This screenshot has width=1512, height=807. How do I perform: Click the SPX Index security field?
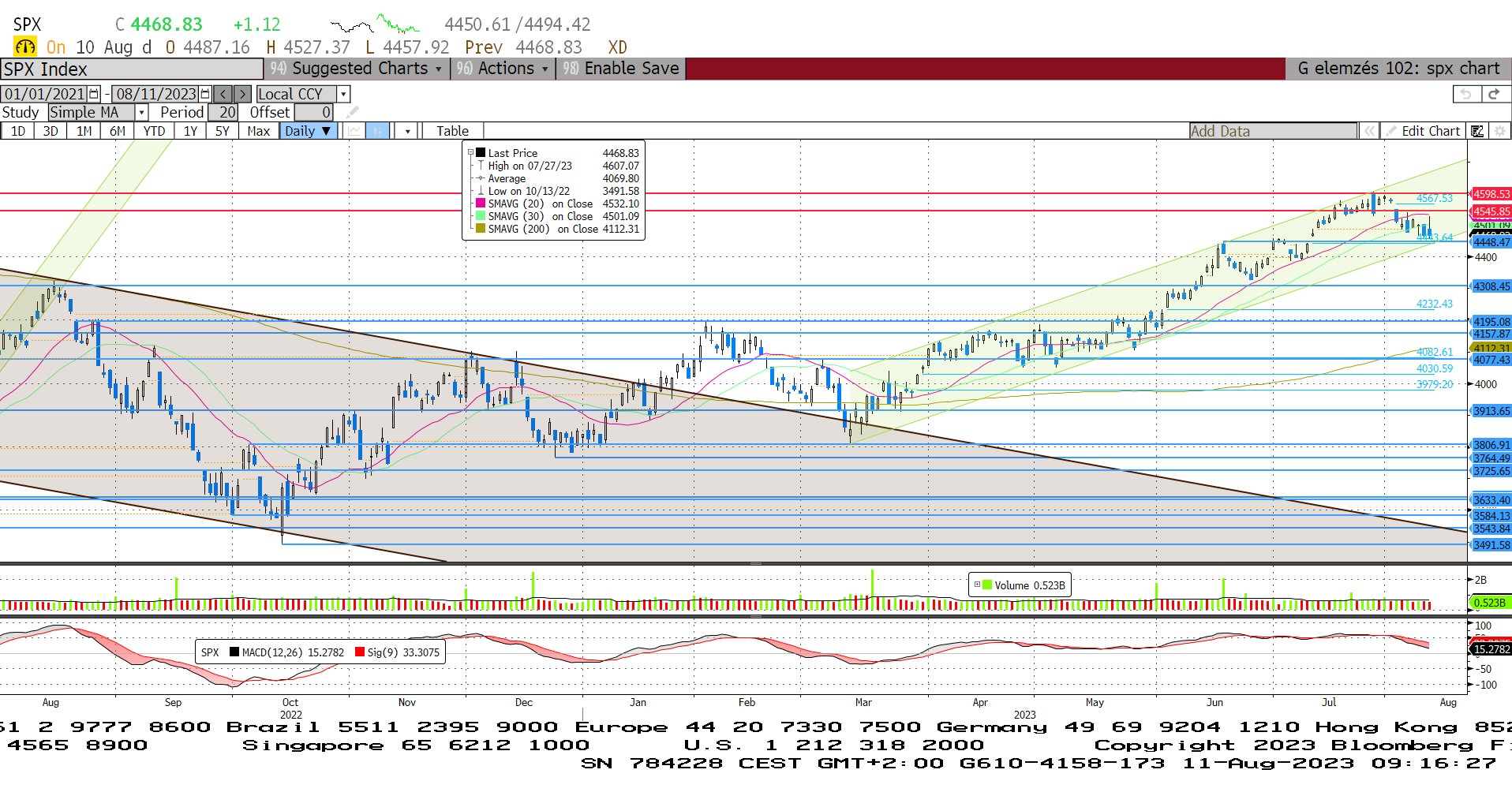[132, 69]
